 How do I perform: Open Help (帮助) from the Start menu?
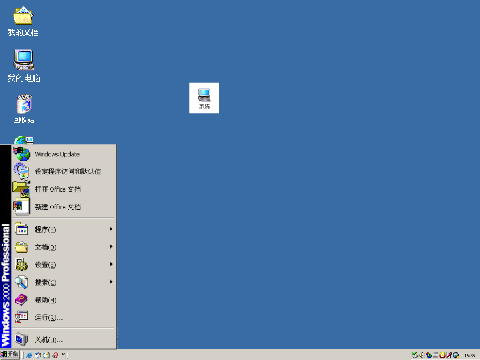point(64,300)
